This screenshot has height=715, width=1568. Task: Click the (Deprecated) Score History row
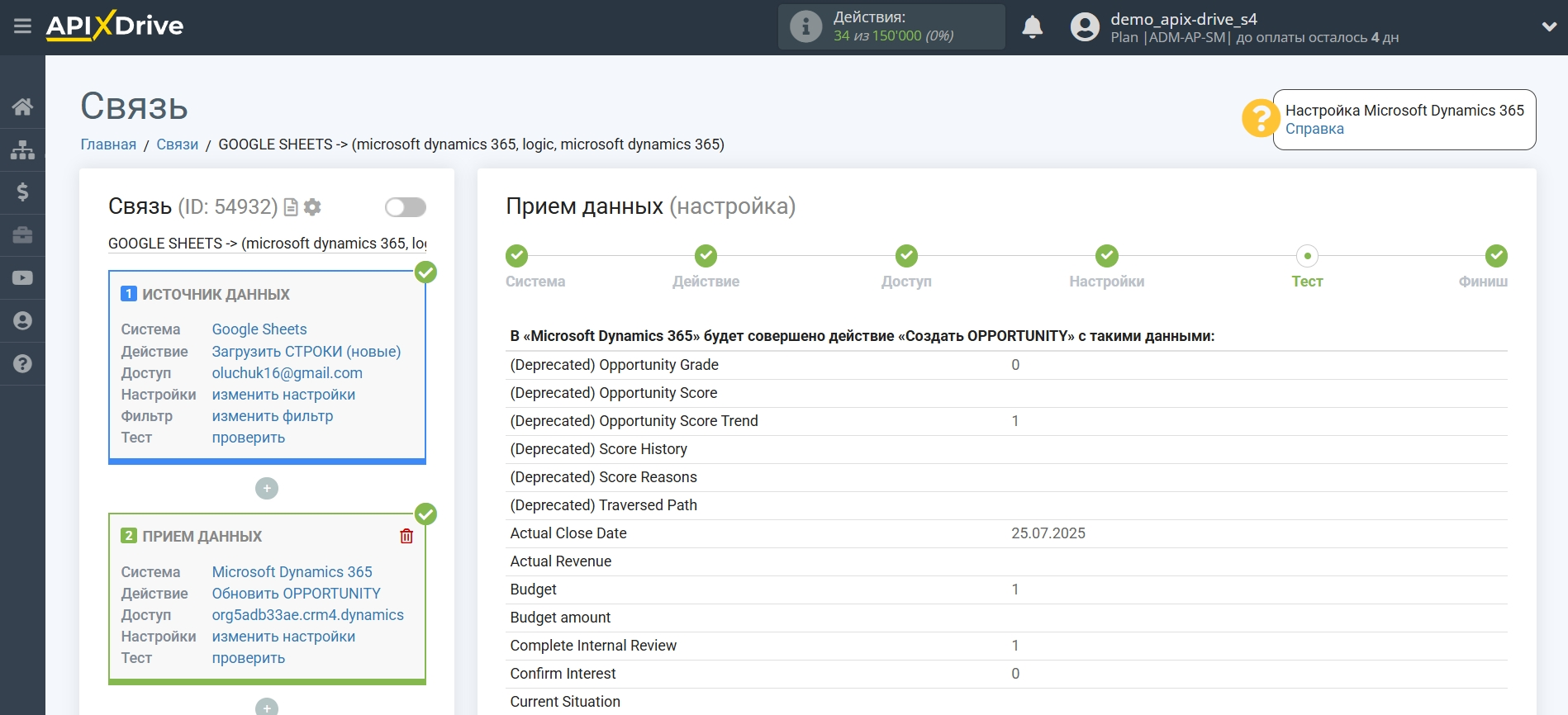(1006, 449)
